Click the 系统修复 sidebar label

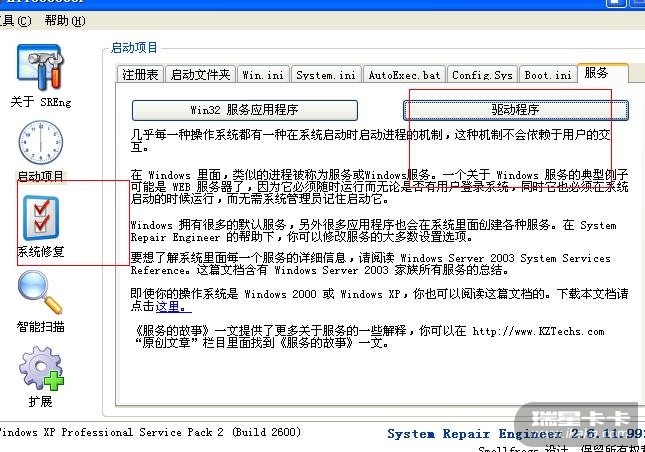pyautogui.click(x=41, y=251)
